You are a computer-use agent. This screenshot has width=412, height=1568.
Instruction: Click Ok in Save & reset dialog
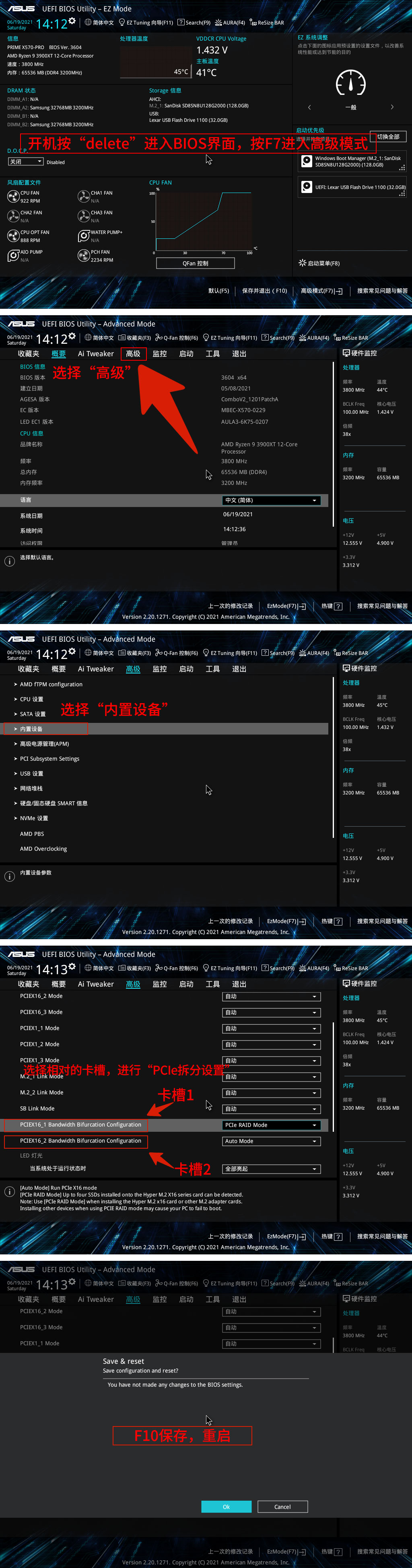coord(226,1506)
